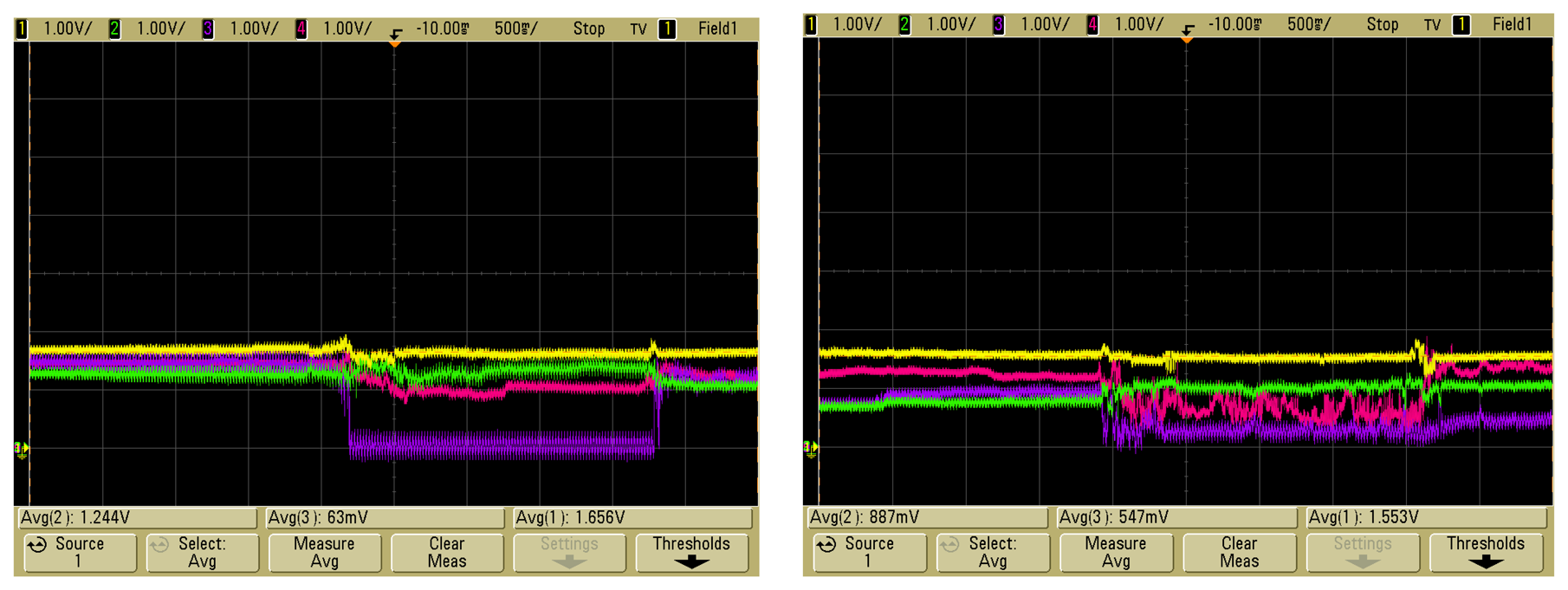
Task: Click trigger position marker on left scope
Action: point(395,42)
